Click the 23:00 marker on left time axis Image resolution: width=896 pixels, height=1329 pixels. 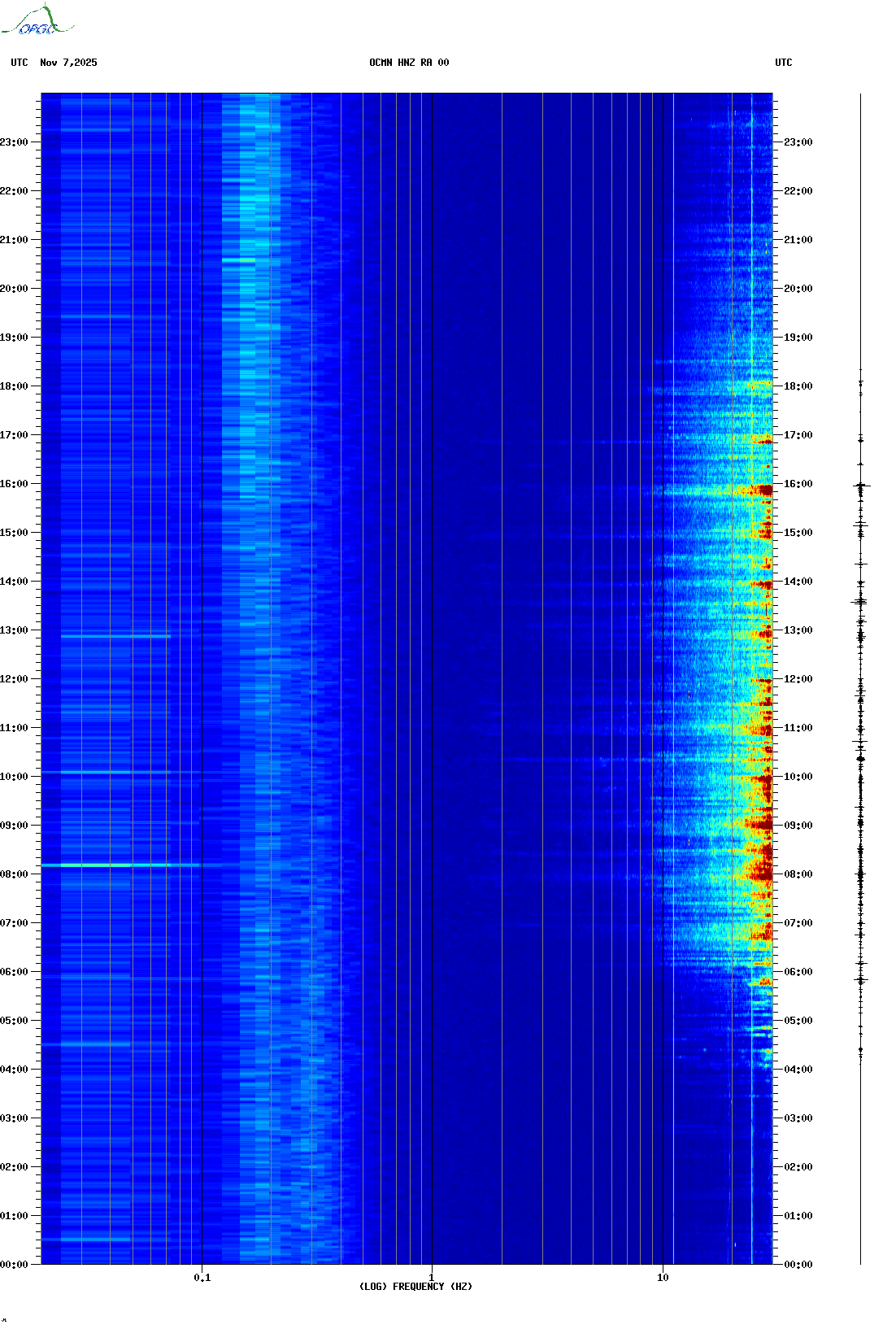click(x=14, y=142)
